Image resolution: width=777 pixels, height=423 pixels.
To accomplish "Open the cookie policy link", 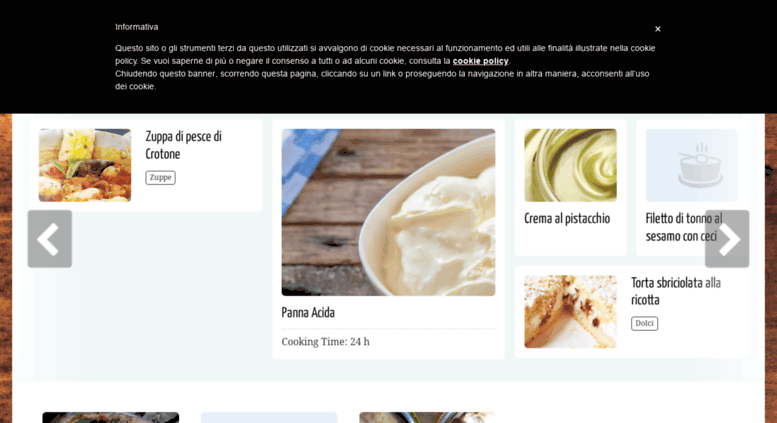I will pyautogui.click(x=480, y=61).
